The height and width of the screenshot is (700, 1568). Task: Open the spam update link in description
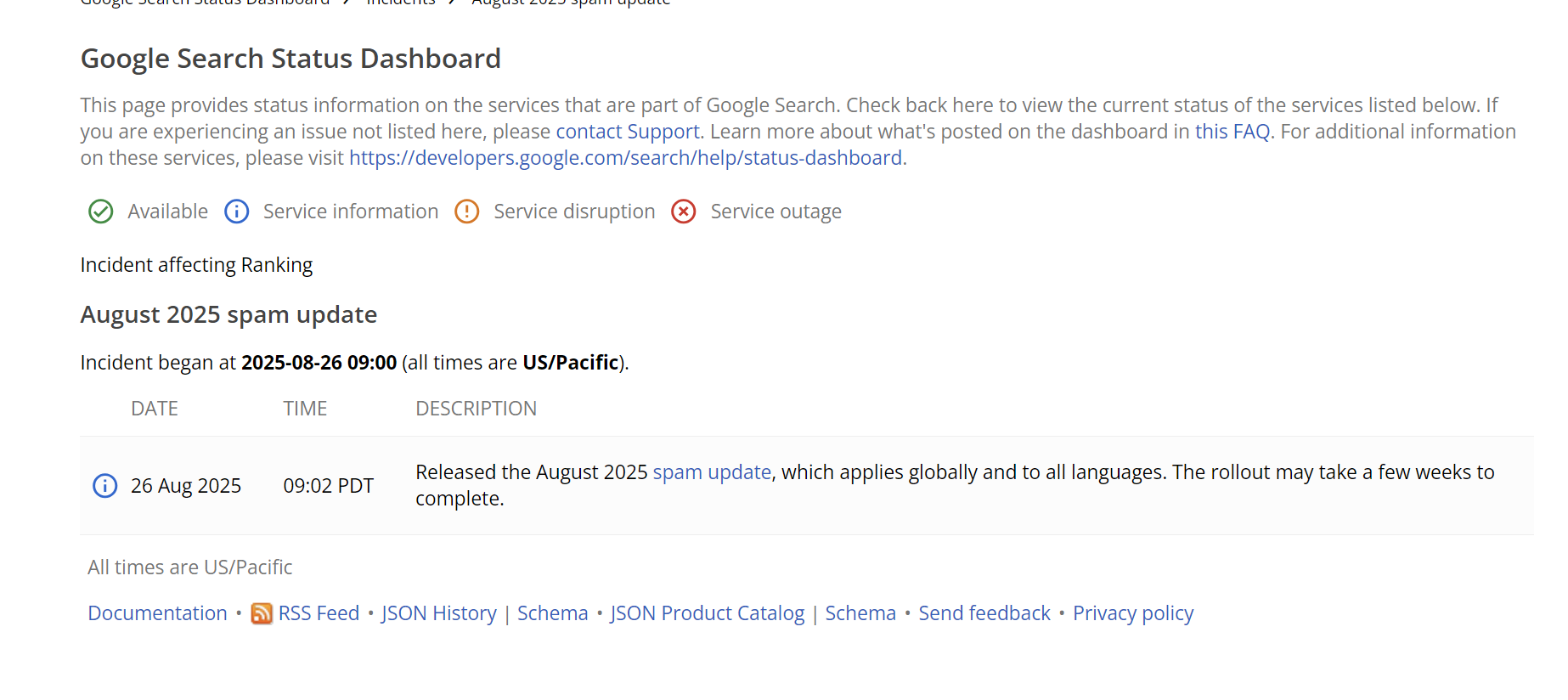pyautogui.click(x=712, y=472)
